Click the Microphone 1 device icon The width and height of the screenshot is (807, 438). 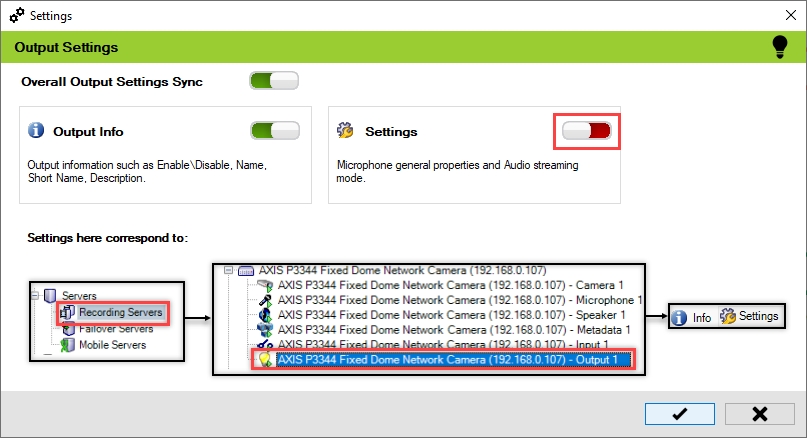[265, 300]
